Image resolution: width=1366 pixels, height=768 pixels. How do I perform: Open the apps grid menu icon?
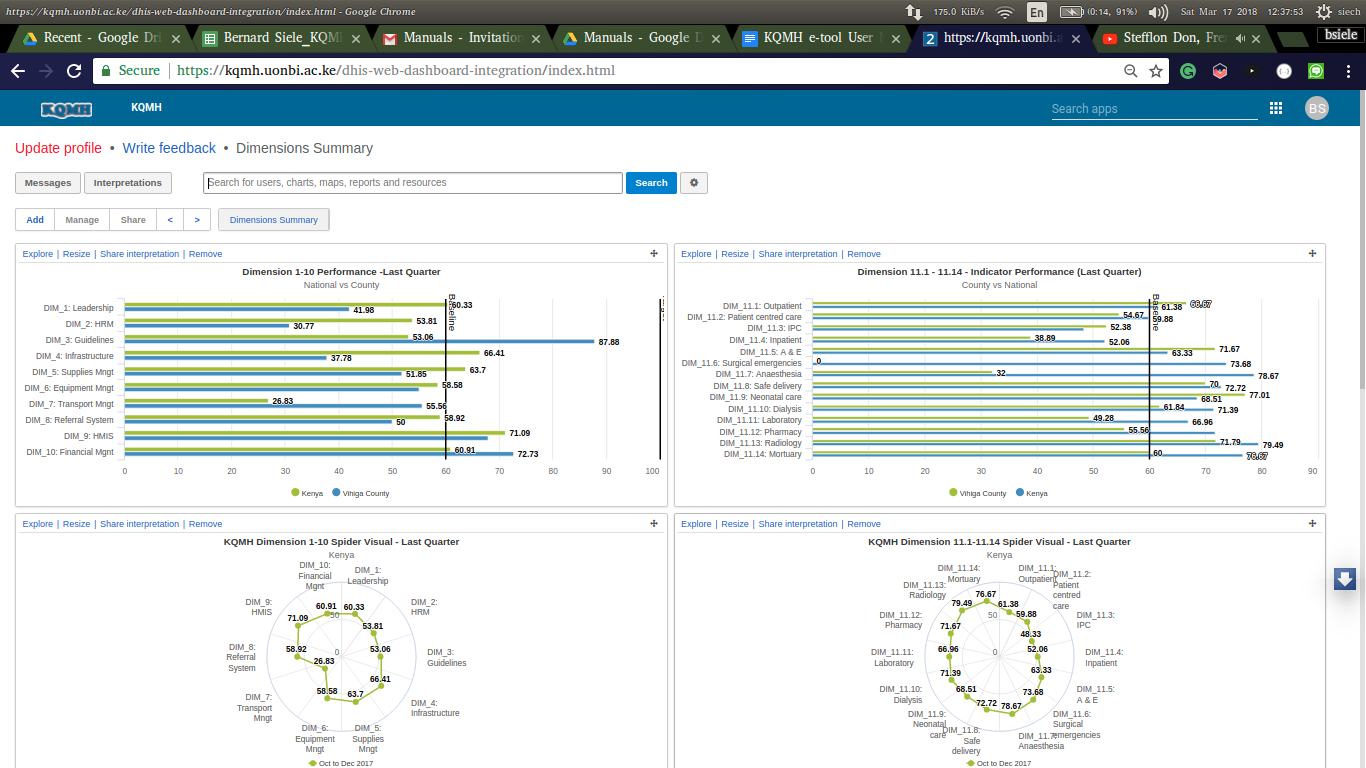click(x=1276, y=108)
